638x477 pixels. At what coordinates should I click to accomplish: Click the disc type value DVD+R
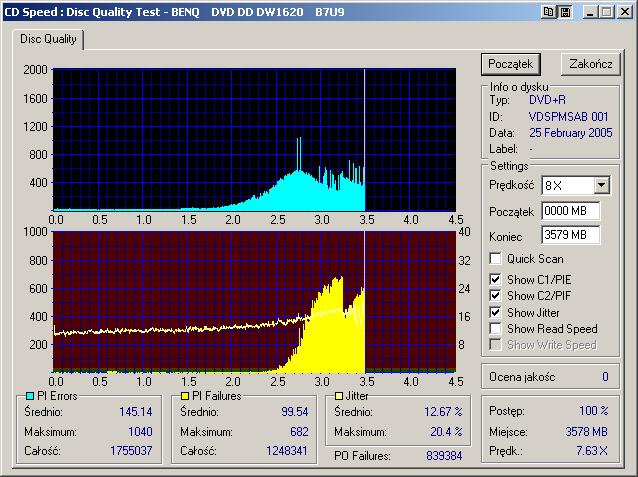[547, 100]
